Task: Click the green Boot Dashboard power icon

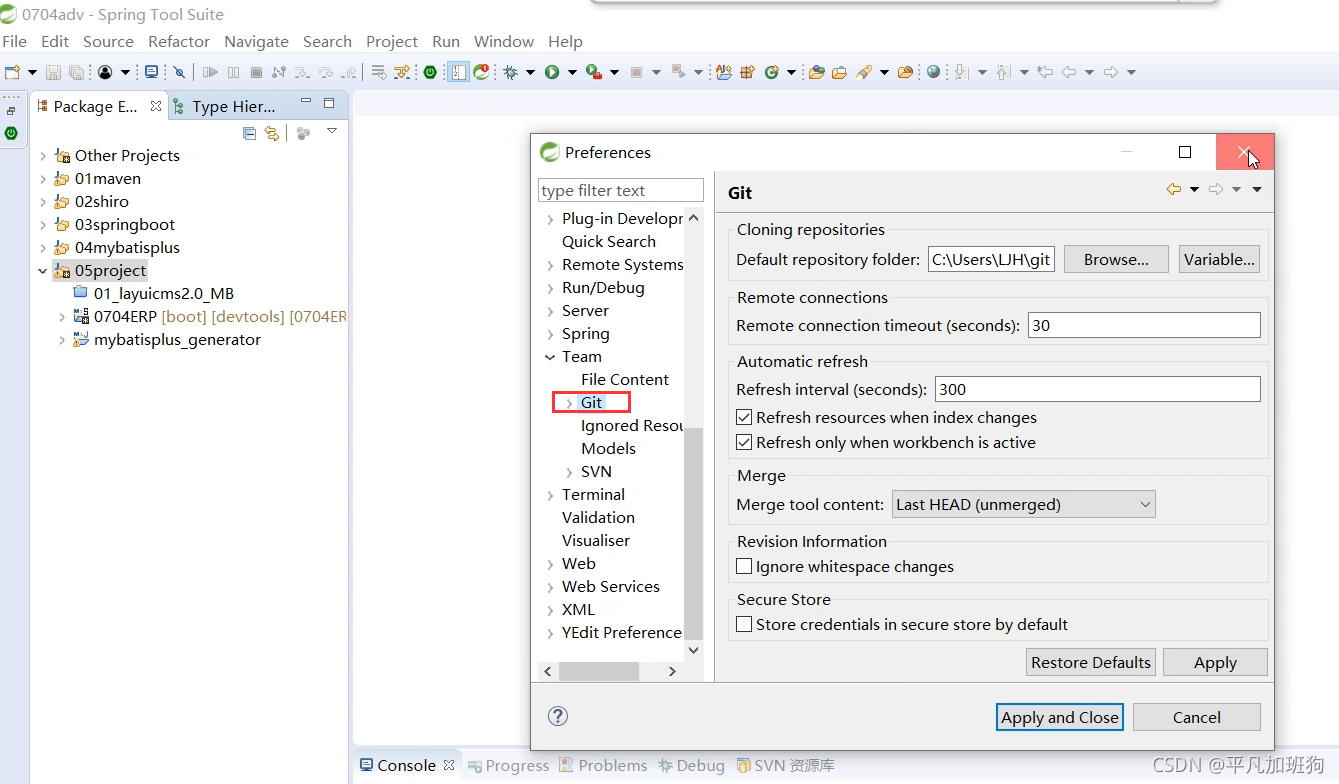Action: click(430, 72)
